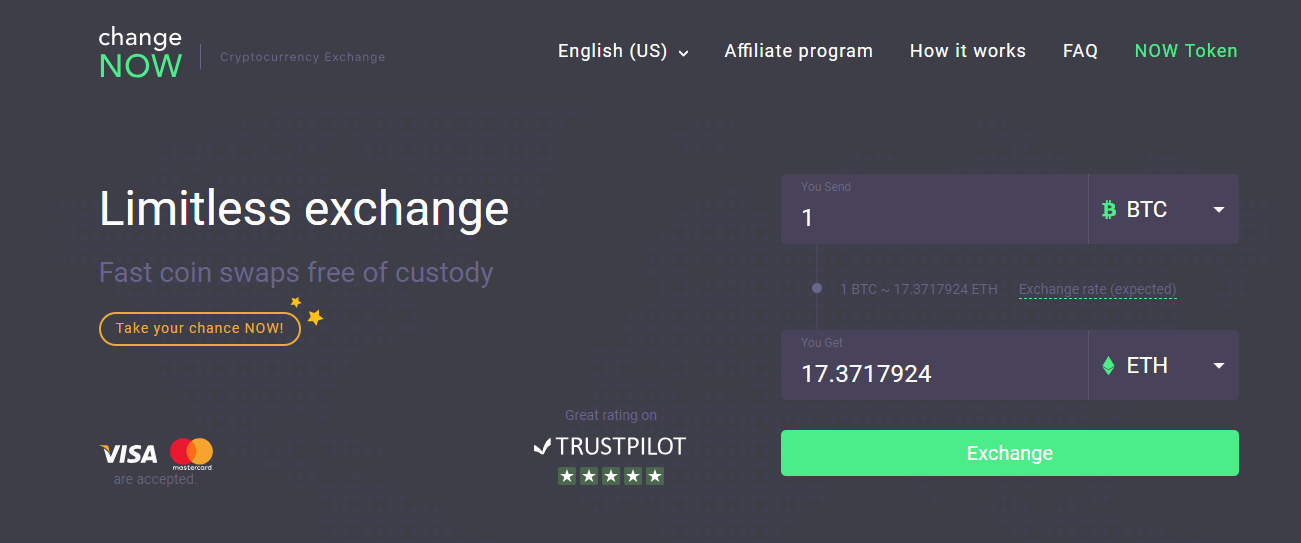Click the Ethereum diamond icon
Screen dimensions: 1301x543
1108,366
